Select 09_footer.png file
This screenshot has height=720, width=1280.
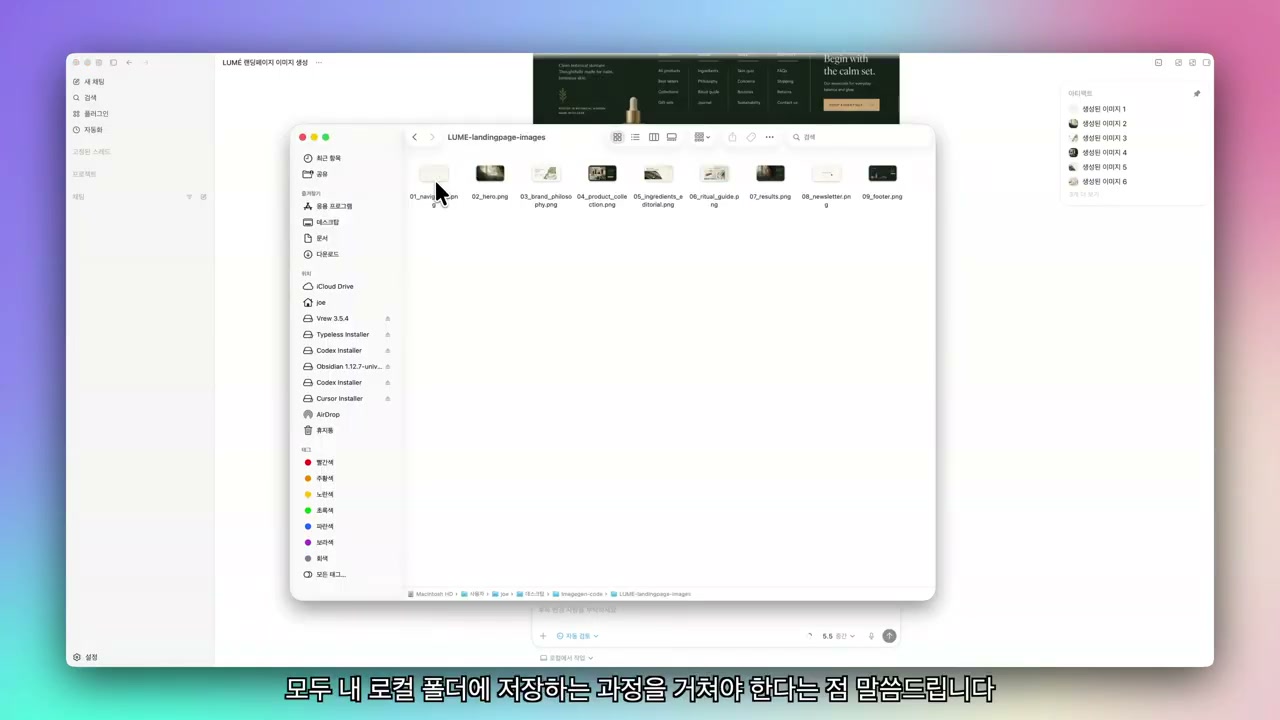point(882,182)
